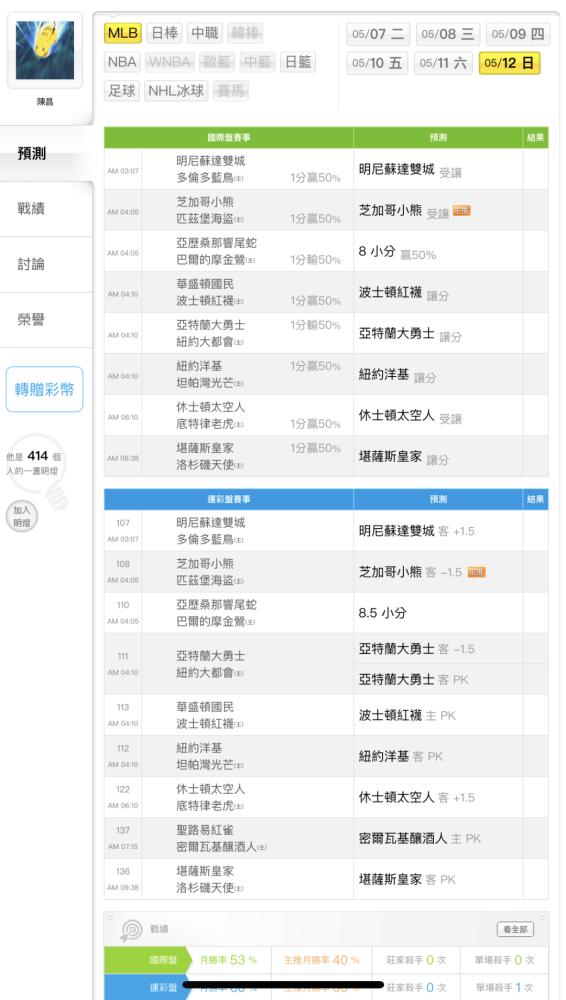Click the orange badge next to 芝加哥小熊 受讓
Image resolution: width=566 pixels, height=1000 pixels.
click(461, 211)
